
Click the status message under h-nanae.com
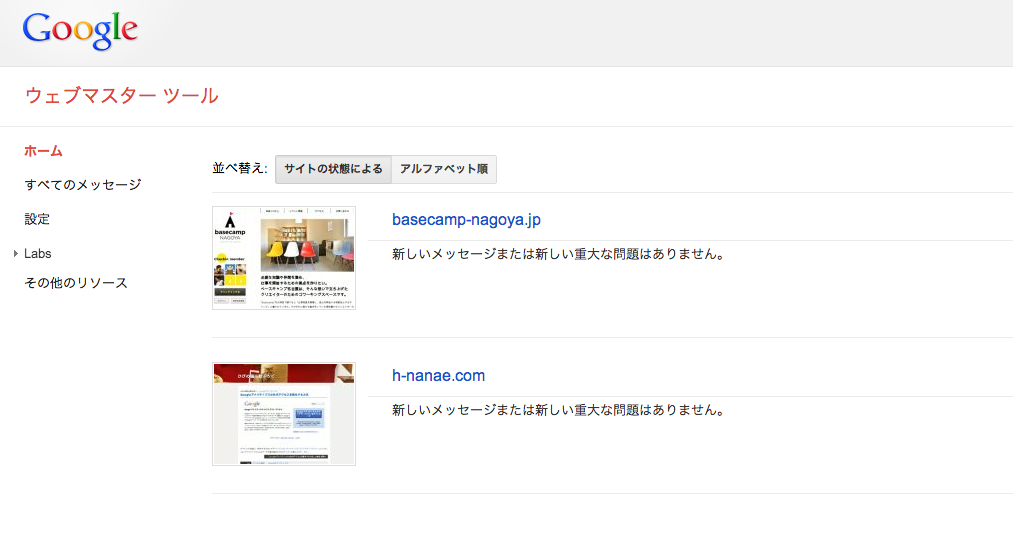559,410
